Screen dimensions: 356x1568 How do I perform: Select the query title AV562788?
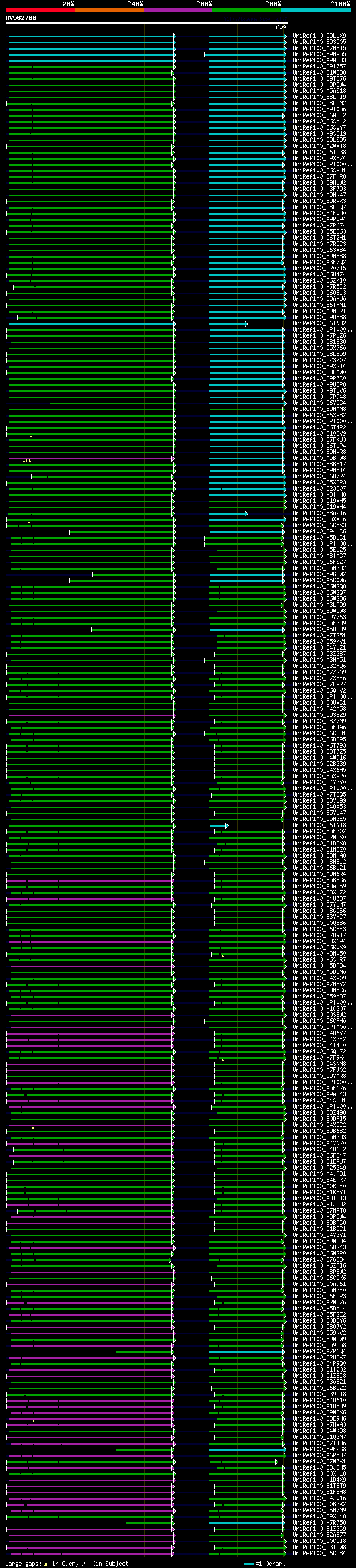(21, 18)
